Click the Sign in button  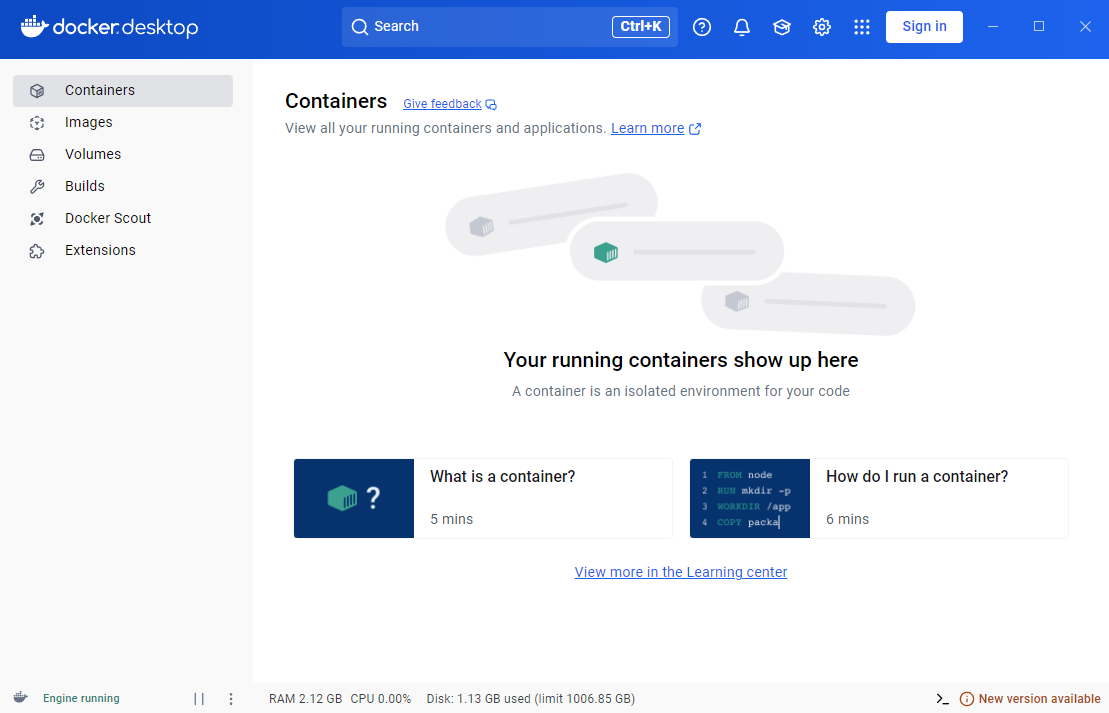click(924, 27)
